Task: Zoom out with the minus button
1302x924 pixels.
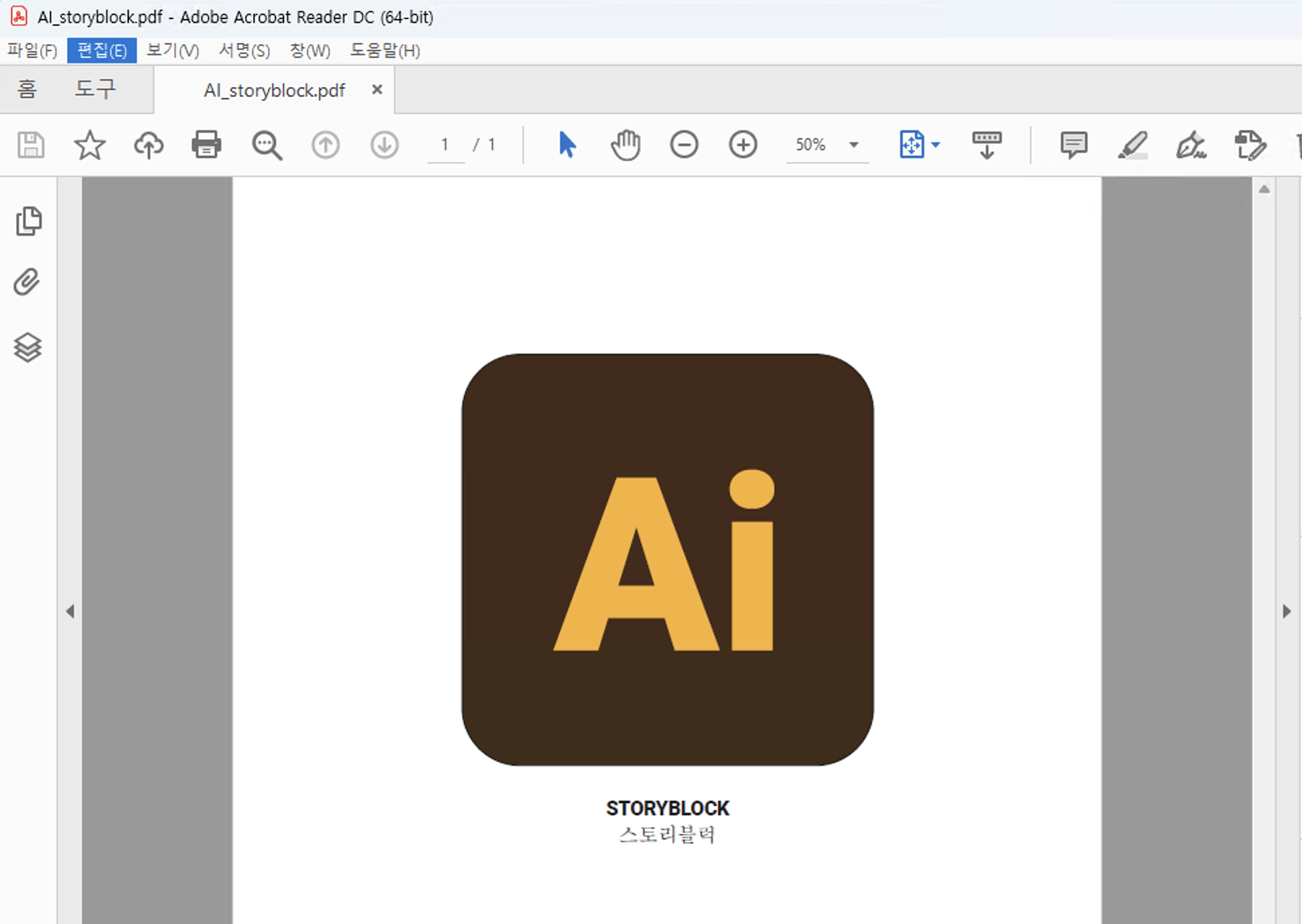Action: pos(684,145)
